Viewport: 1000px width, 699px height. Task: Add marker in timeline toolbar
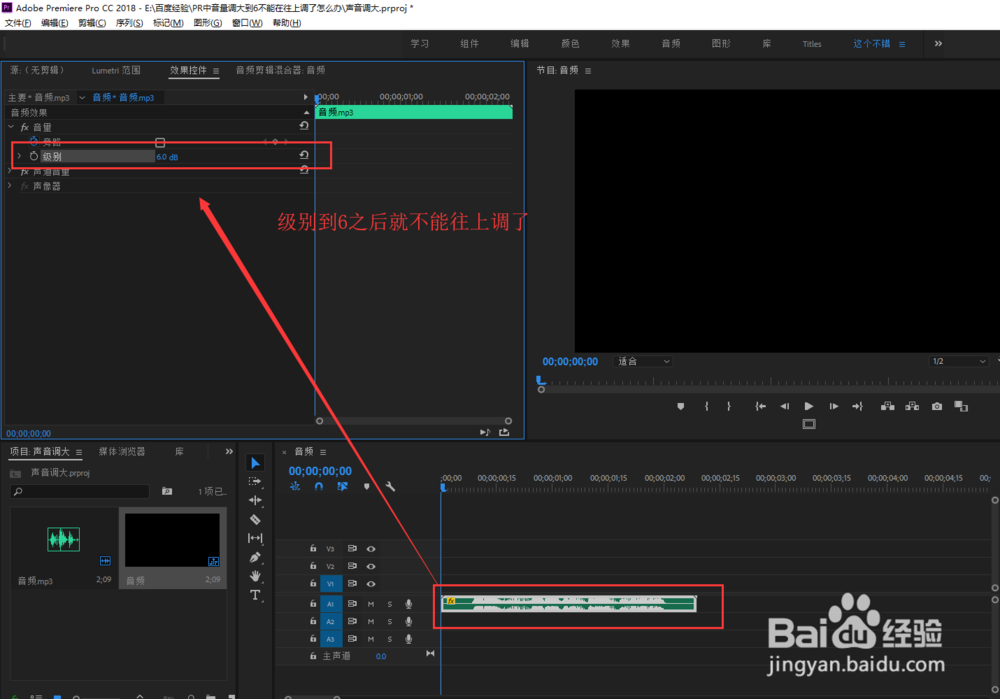click(x=367, y=487)
